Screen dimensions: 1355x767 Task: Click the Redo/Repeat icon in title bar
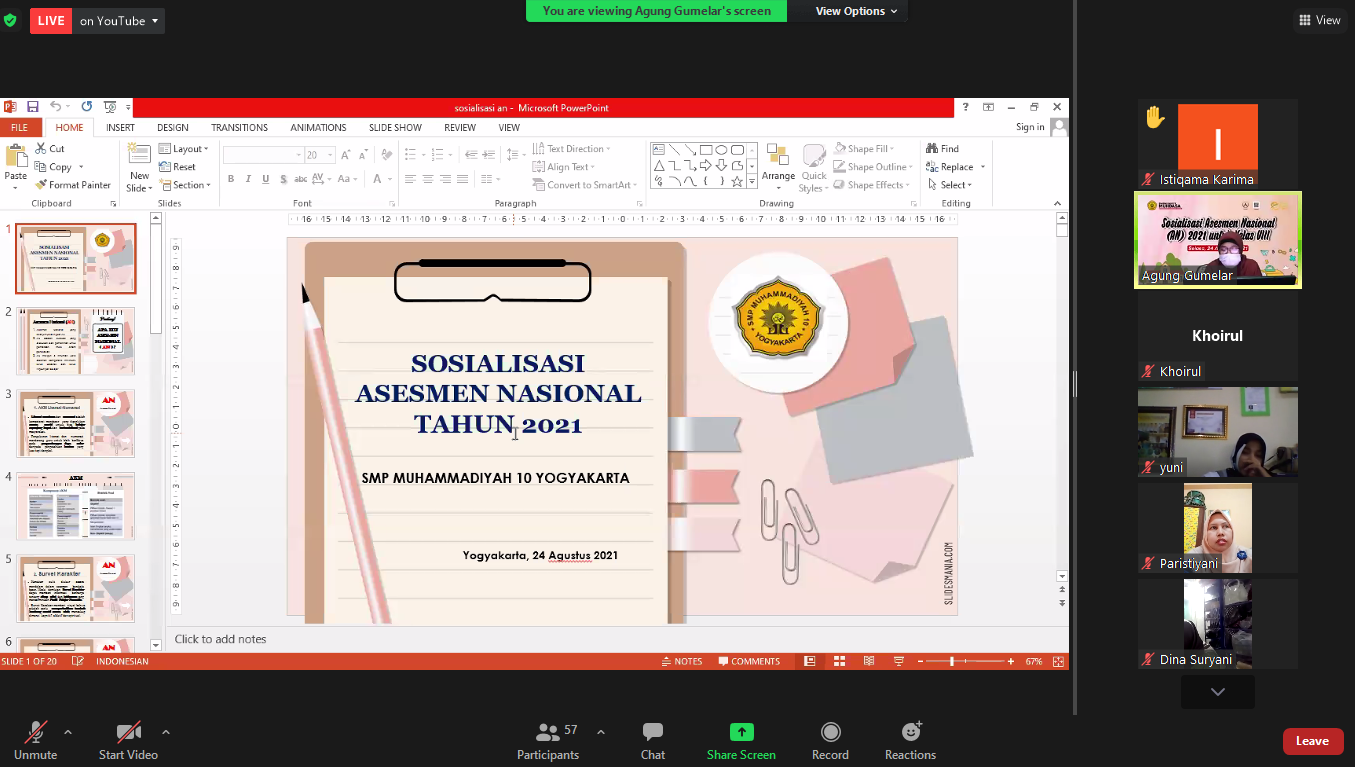coord(87,107)
